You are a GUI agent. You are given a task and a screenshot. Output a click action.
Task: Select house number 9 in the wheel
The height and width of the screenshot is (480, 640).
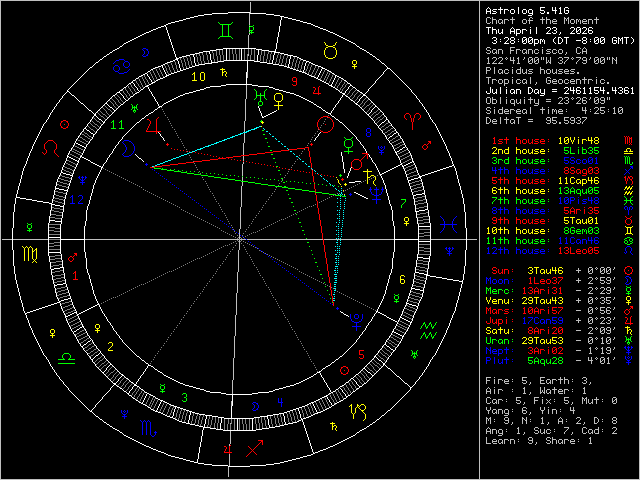tap(294, 82)
